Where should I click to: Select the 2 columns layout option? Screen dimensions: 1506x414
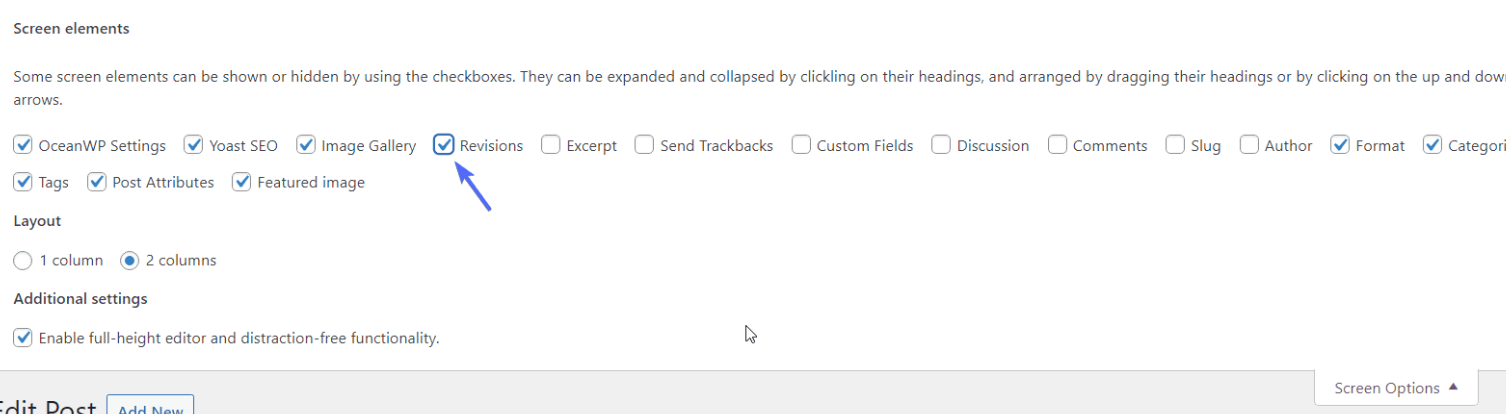click(129, 260)
